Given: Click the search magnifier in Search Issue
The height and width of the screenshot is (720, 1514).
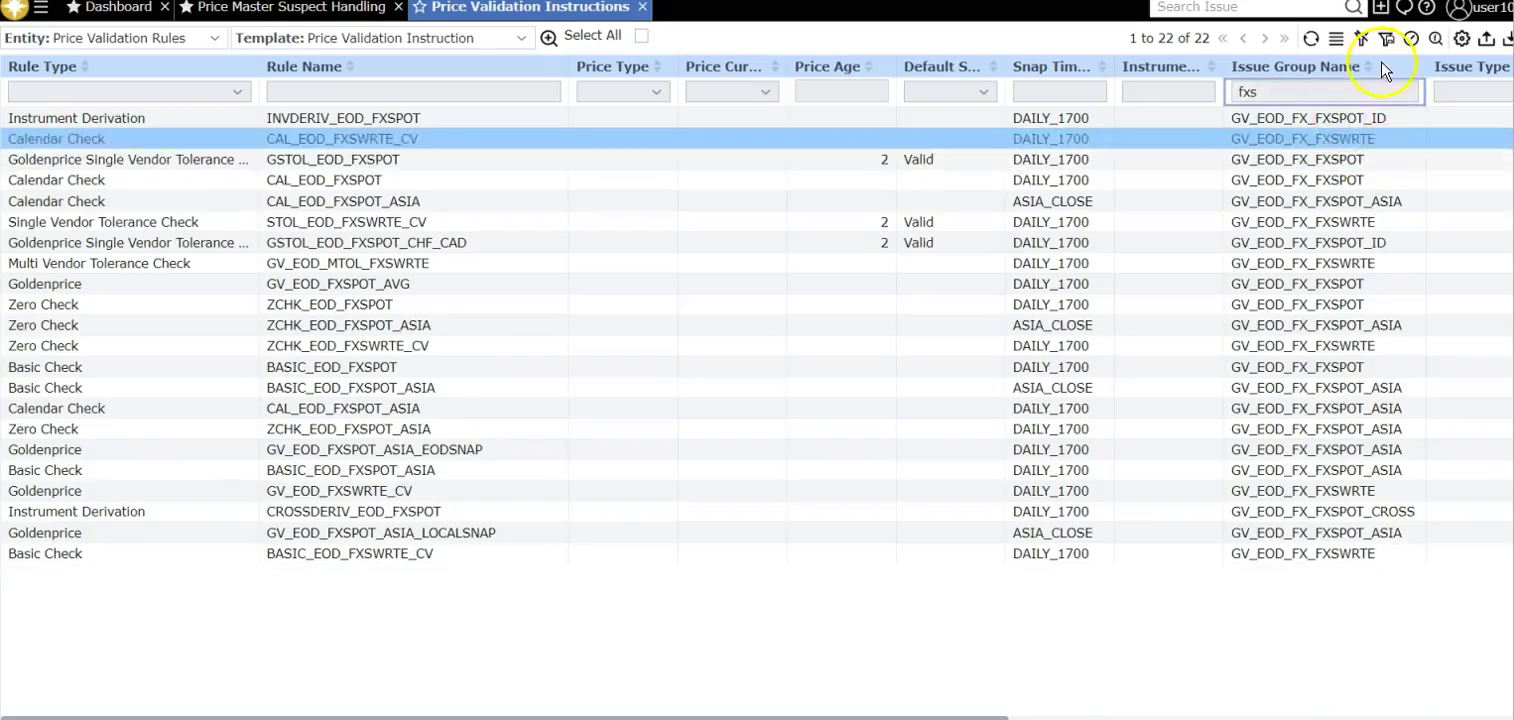Looking at the screenshot, I should click(1353, 8).
